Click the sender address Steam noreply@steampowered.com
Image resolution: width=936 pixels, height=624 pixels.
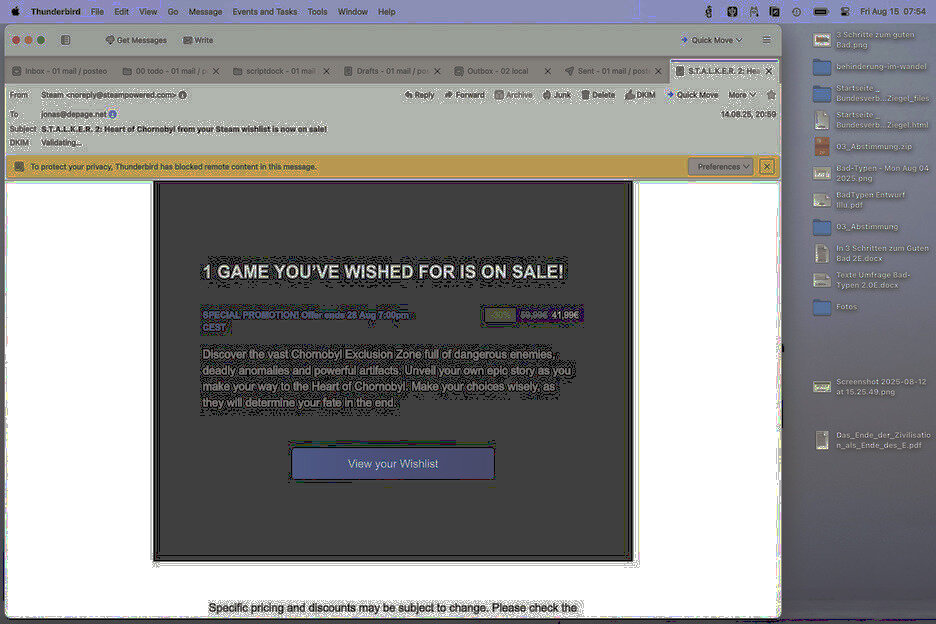click(109, 95)
